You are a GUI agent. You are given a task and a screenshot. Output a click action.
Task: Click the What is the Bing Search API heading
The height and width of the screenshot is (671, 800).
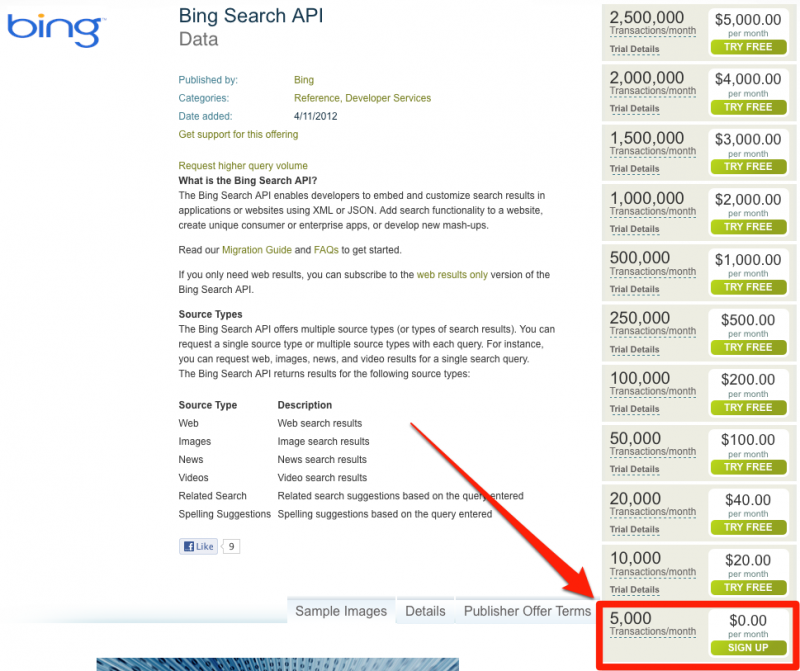tap(248, 181)
